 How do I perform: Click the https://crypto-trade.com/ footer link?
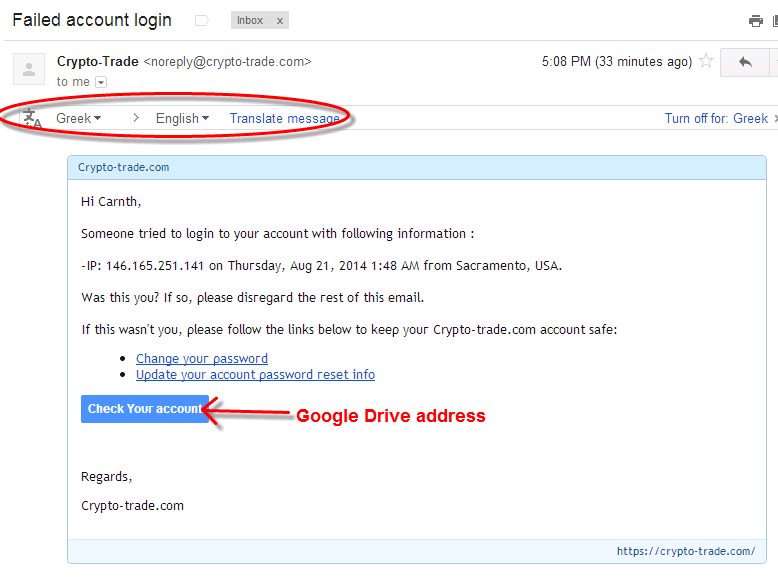click(x=686, y=551)
